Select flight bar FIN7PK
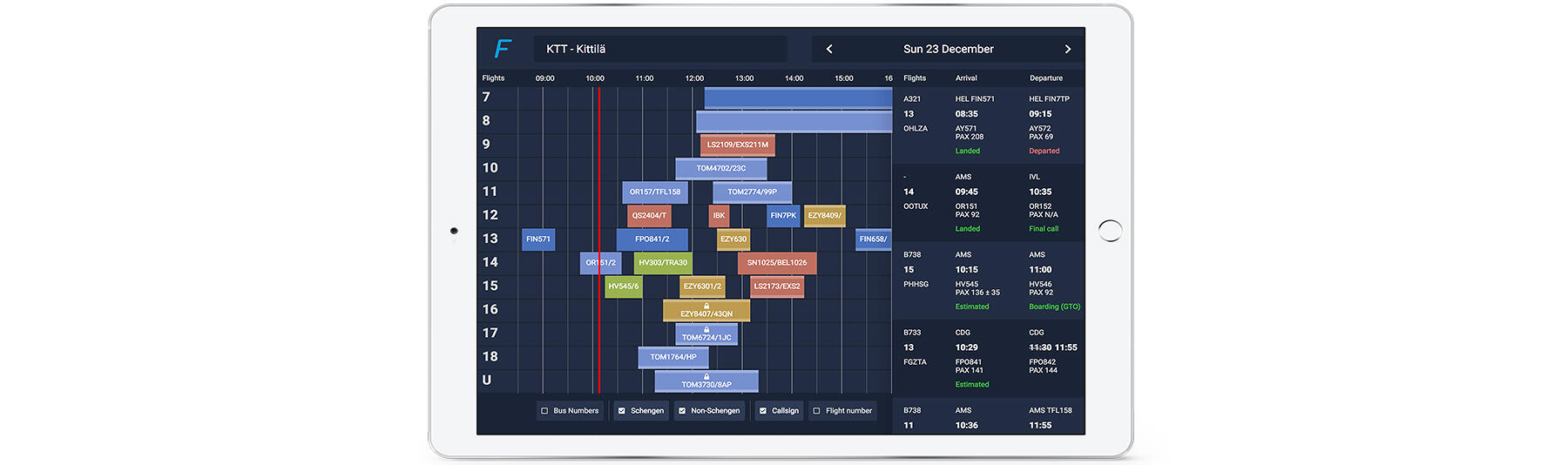The height and width of the screenshot is (465, 1568). coord(783,215)
